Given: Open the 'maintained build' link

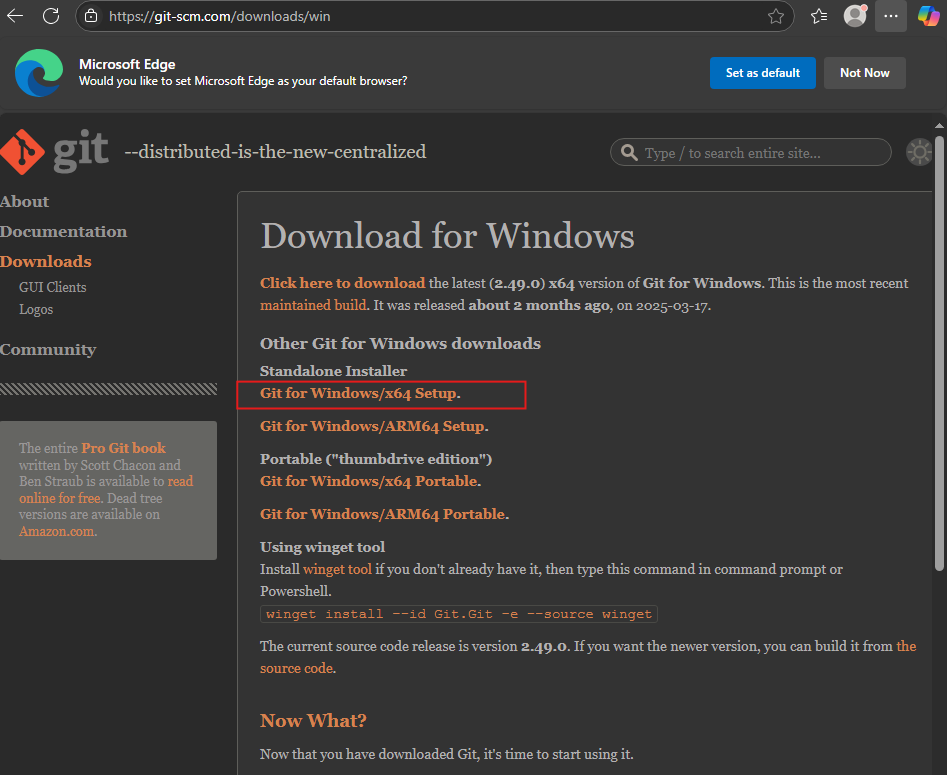Looking at the screenshot, I should pyautogui.click(x=313, y=305).
